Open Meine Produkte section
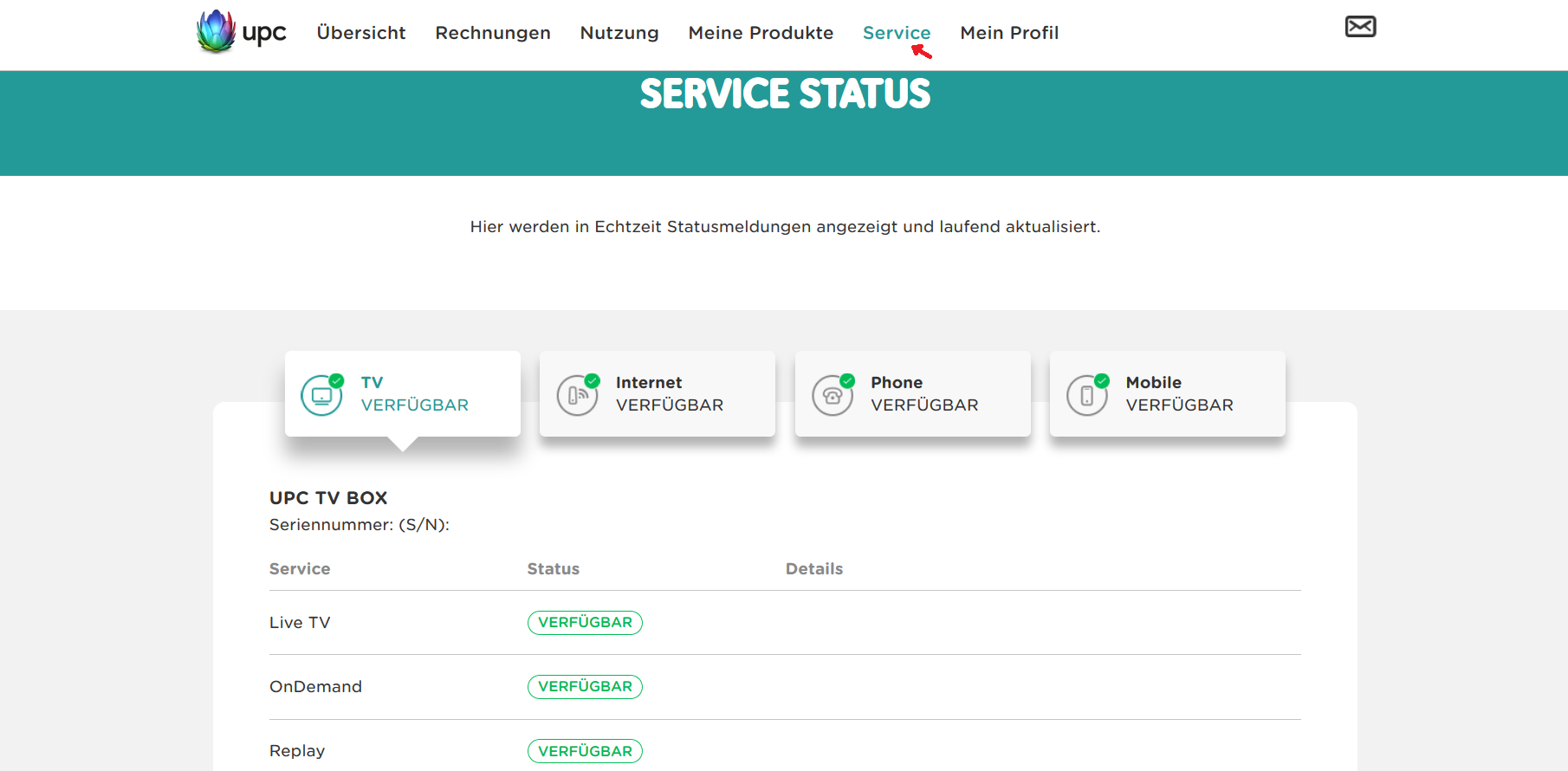Image resolution: width=1568 pixels, height=771 pixels. click(761, 33)
